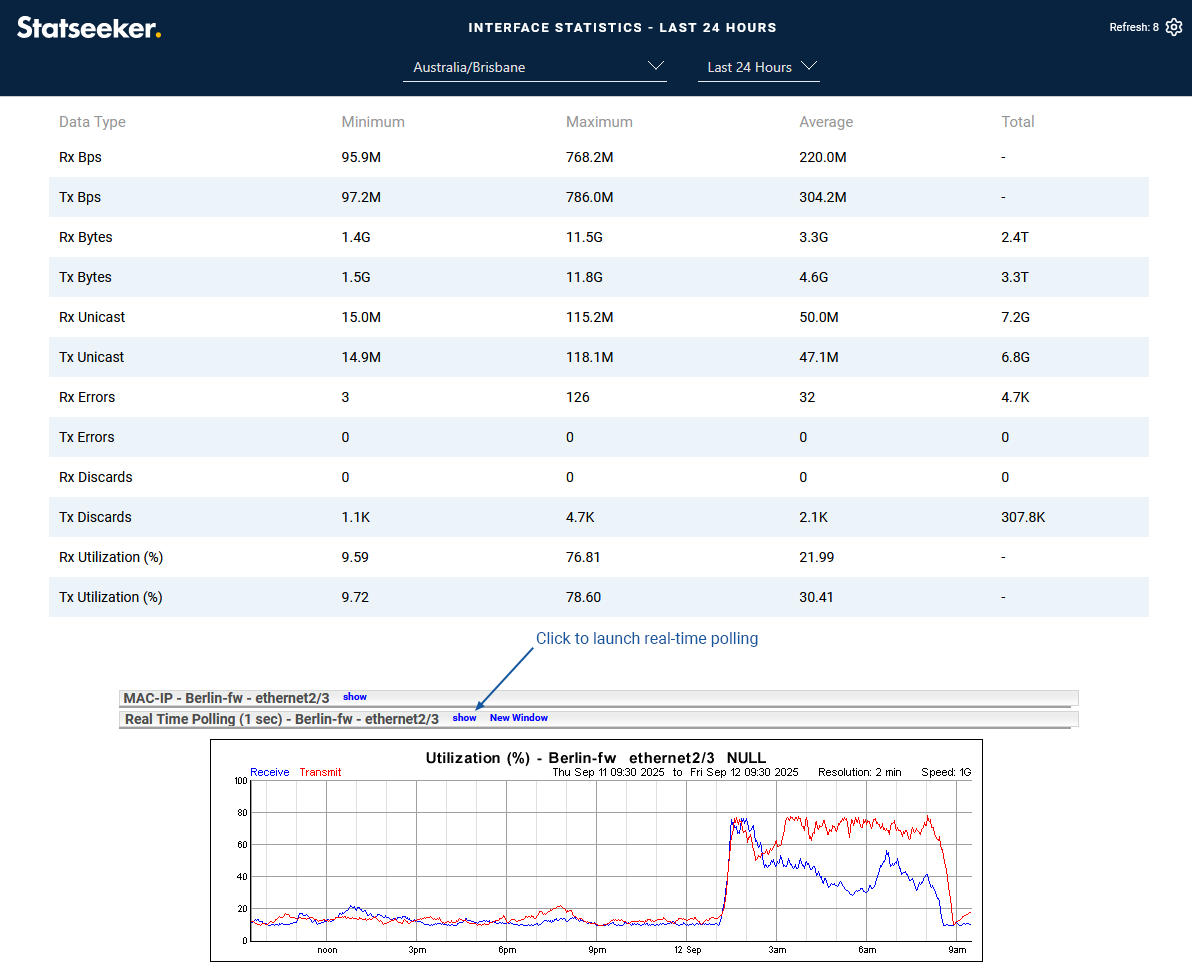Click the Rx Utilization (%) row label

coord(111,557)
